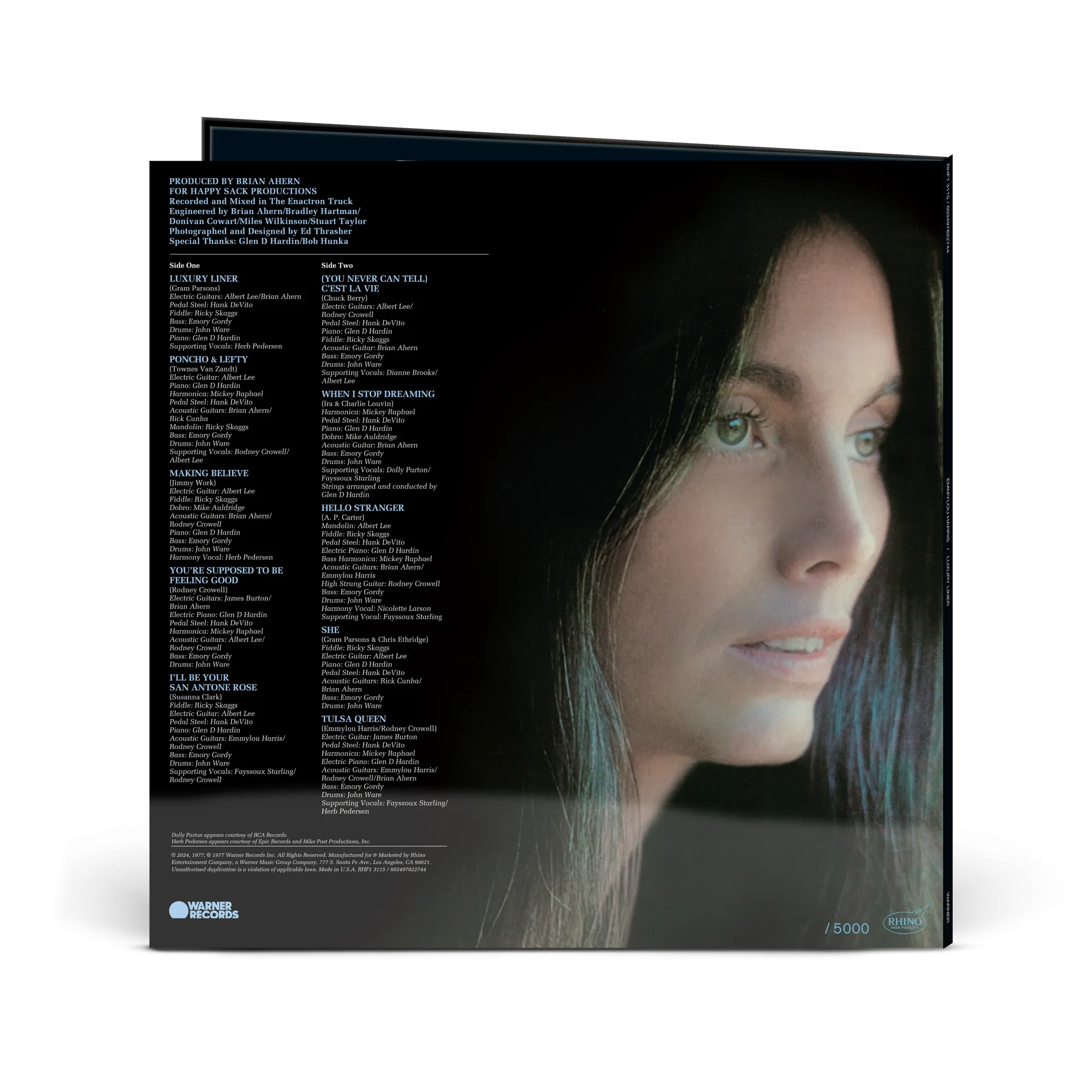This screenshot has width=1092, height=1092.
Task: Click 'Dolly Parton appears courtesy of RCA Records'
Action: [x=229, y=835]
